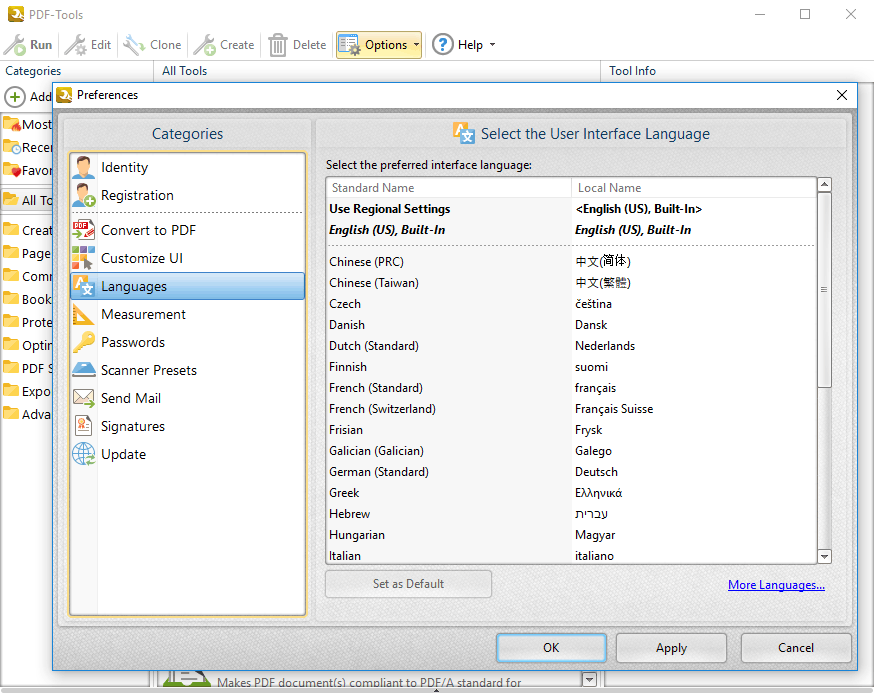Select Scanner Presets category

(x=148, y=370)
